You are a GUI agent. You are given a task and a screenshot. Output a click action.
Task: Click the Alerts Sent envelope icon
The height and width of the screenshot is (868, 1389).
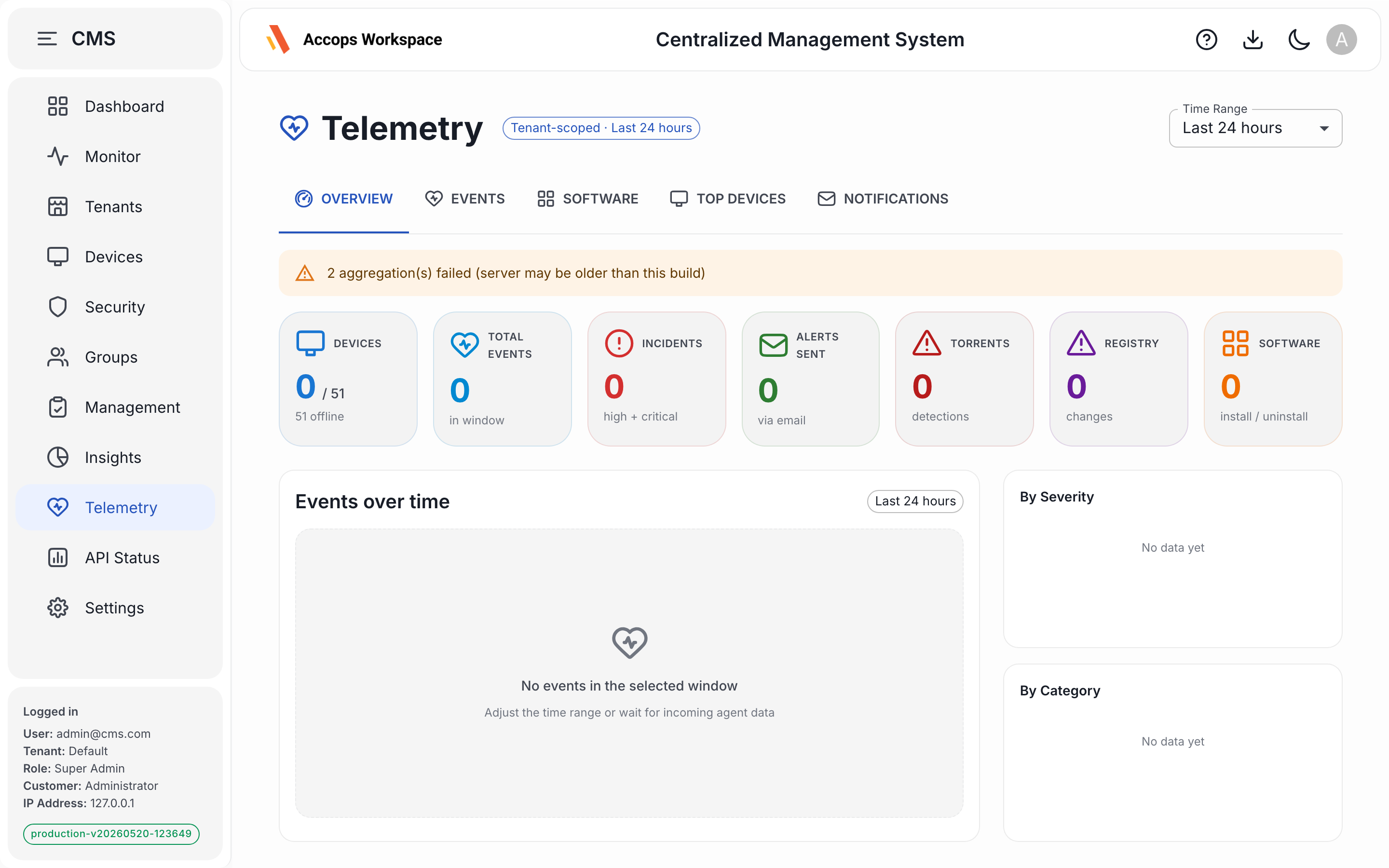tap(773, 345)
